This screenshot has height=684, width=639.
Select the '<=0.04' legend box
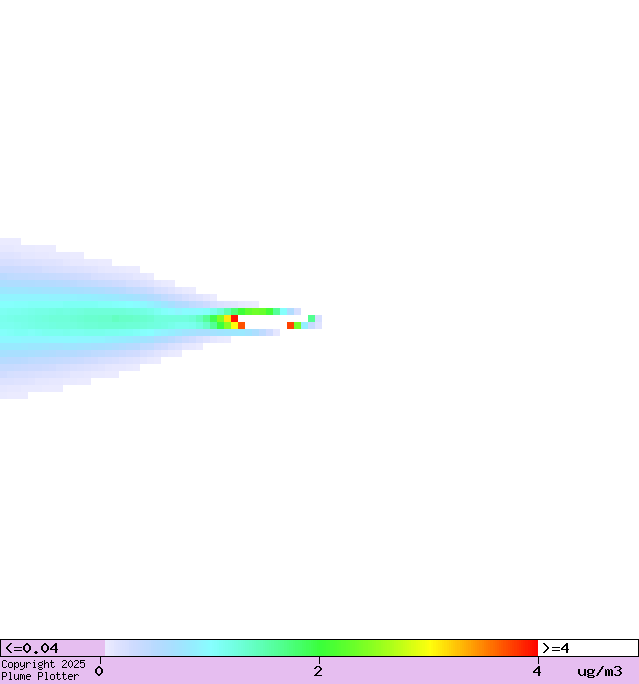pos(52,648)
